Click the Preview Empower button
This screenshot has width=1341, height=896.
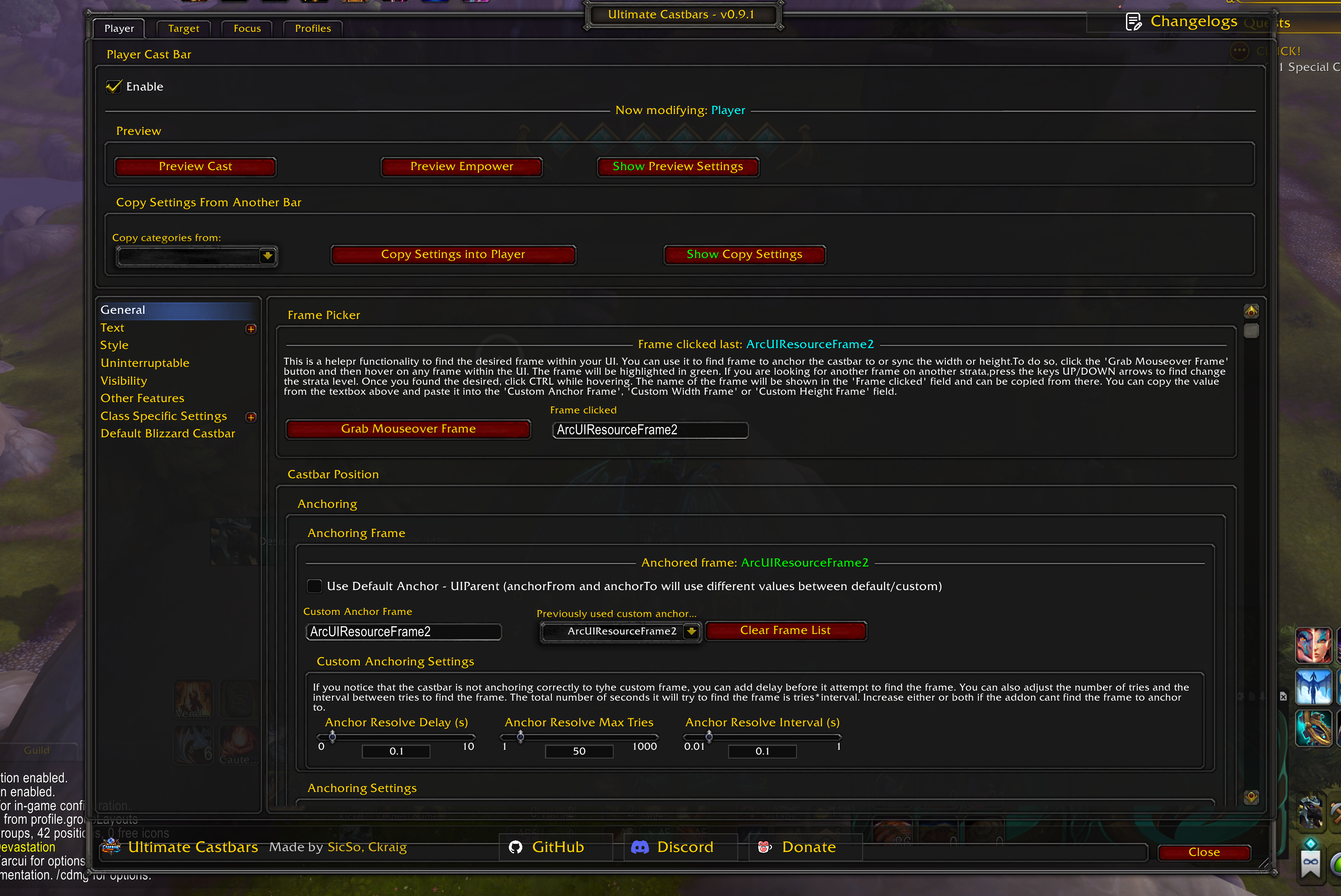(462, 167)
